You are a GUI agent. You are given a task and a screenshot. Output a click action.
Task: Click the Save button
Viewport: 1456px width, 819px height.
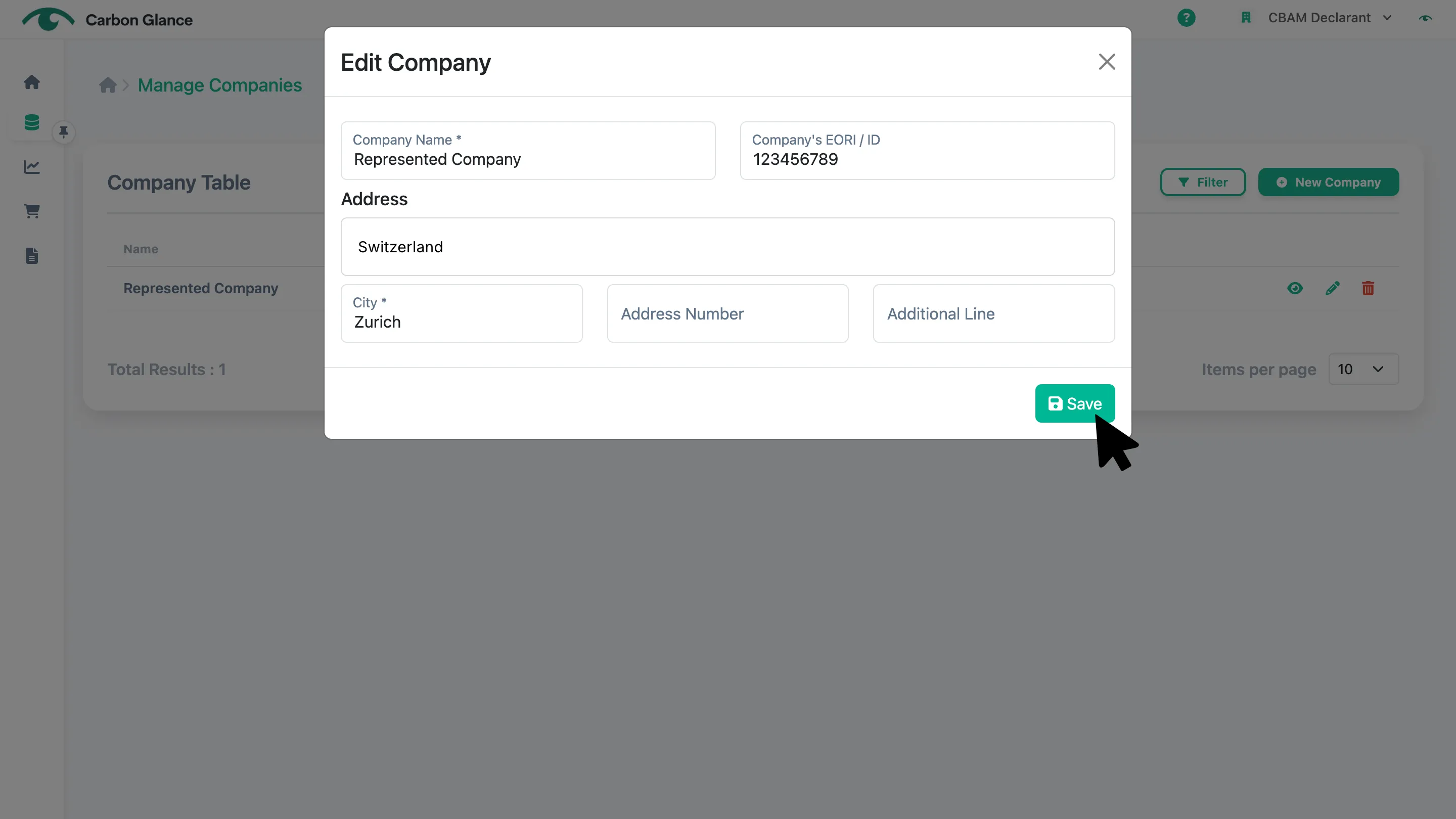(1074, 403)
